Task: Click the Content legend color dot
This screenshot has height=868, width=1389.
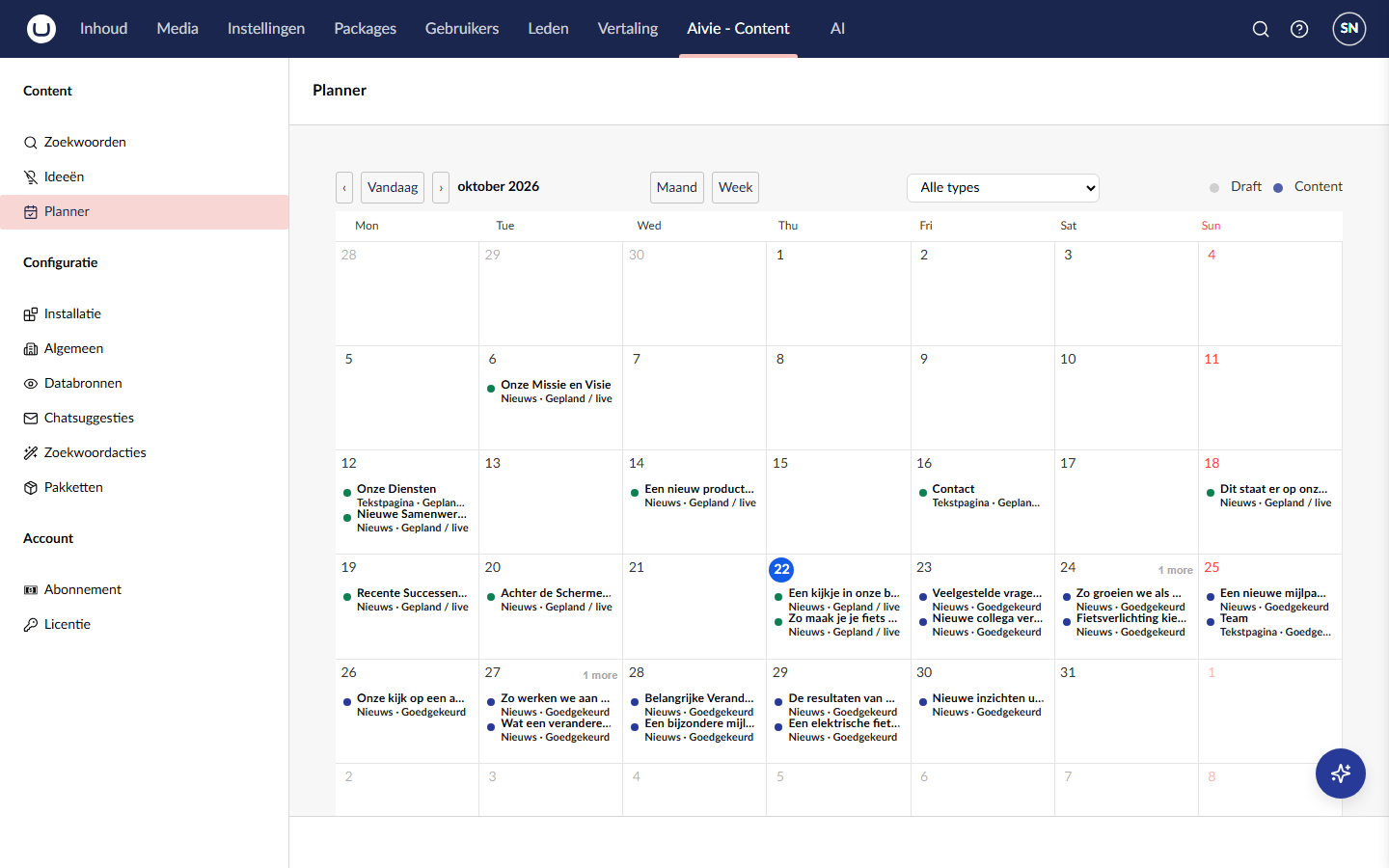Action: (1278, 188)
